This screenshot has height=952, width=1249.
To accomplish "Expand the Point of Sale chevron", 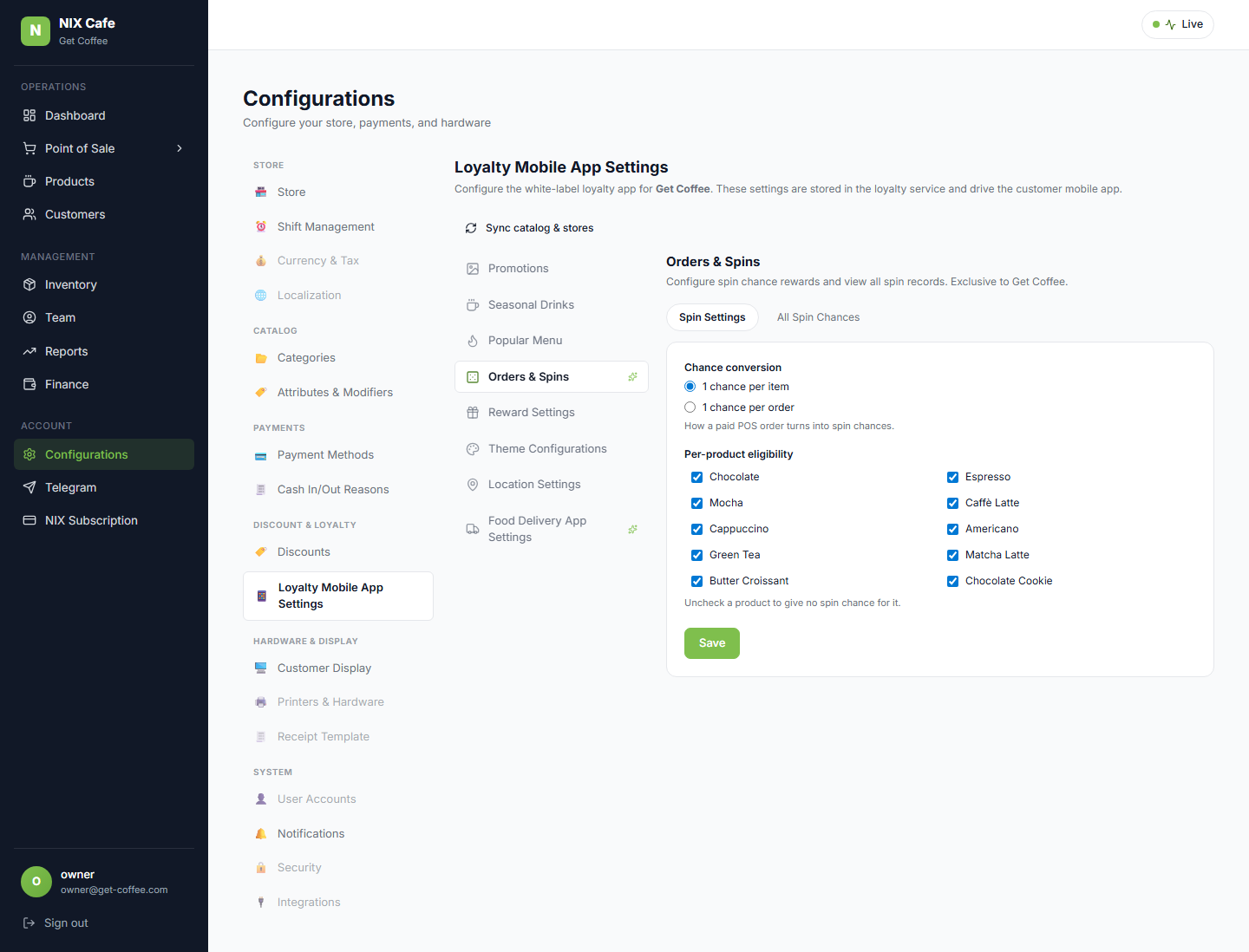I will 180,148.
